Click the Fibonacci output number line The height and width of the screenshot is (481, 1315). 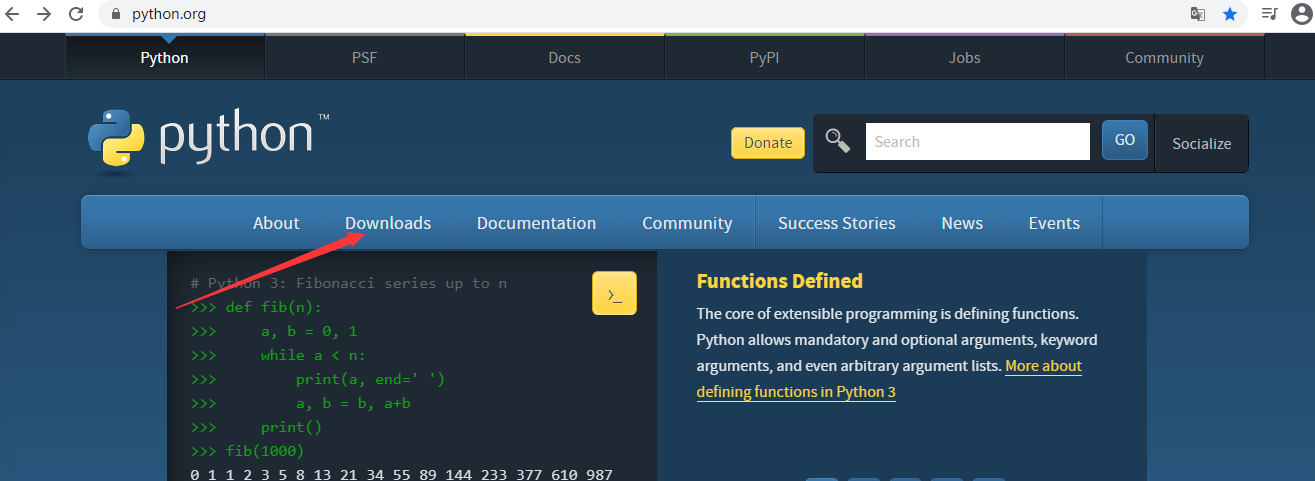(401, 473)
